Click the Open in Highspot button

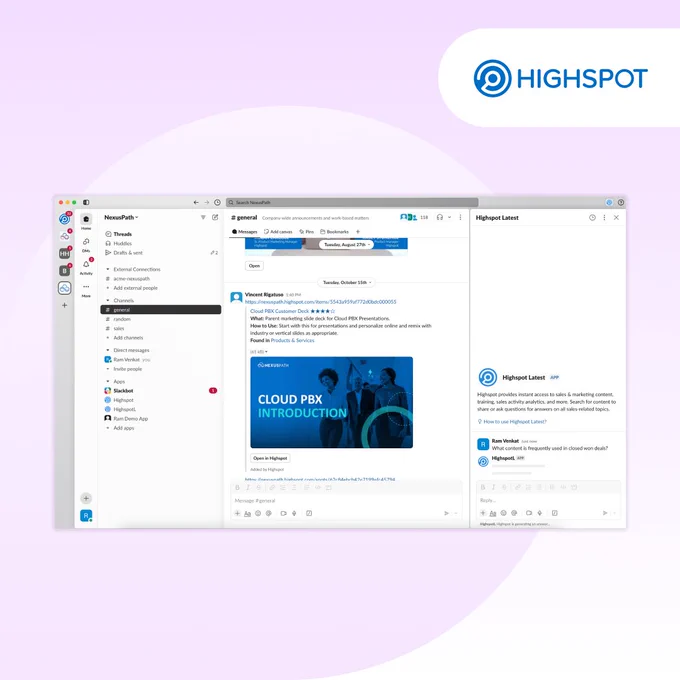(x=270, y=458)
